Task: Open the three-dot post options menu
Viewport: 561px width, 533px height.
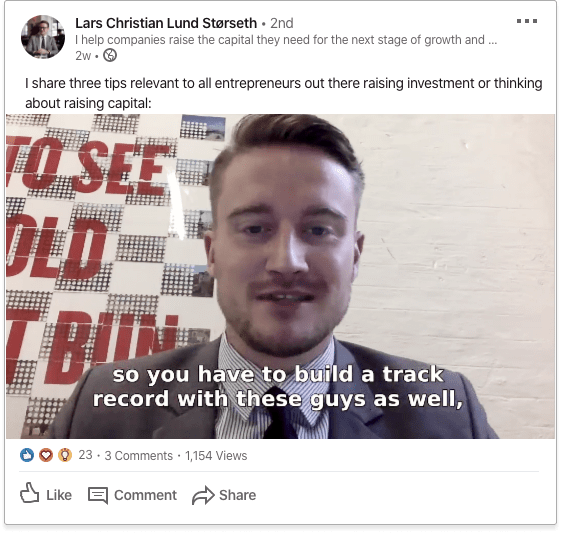Action: point(527,21)
